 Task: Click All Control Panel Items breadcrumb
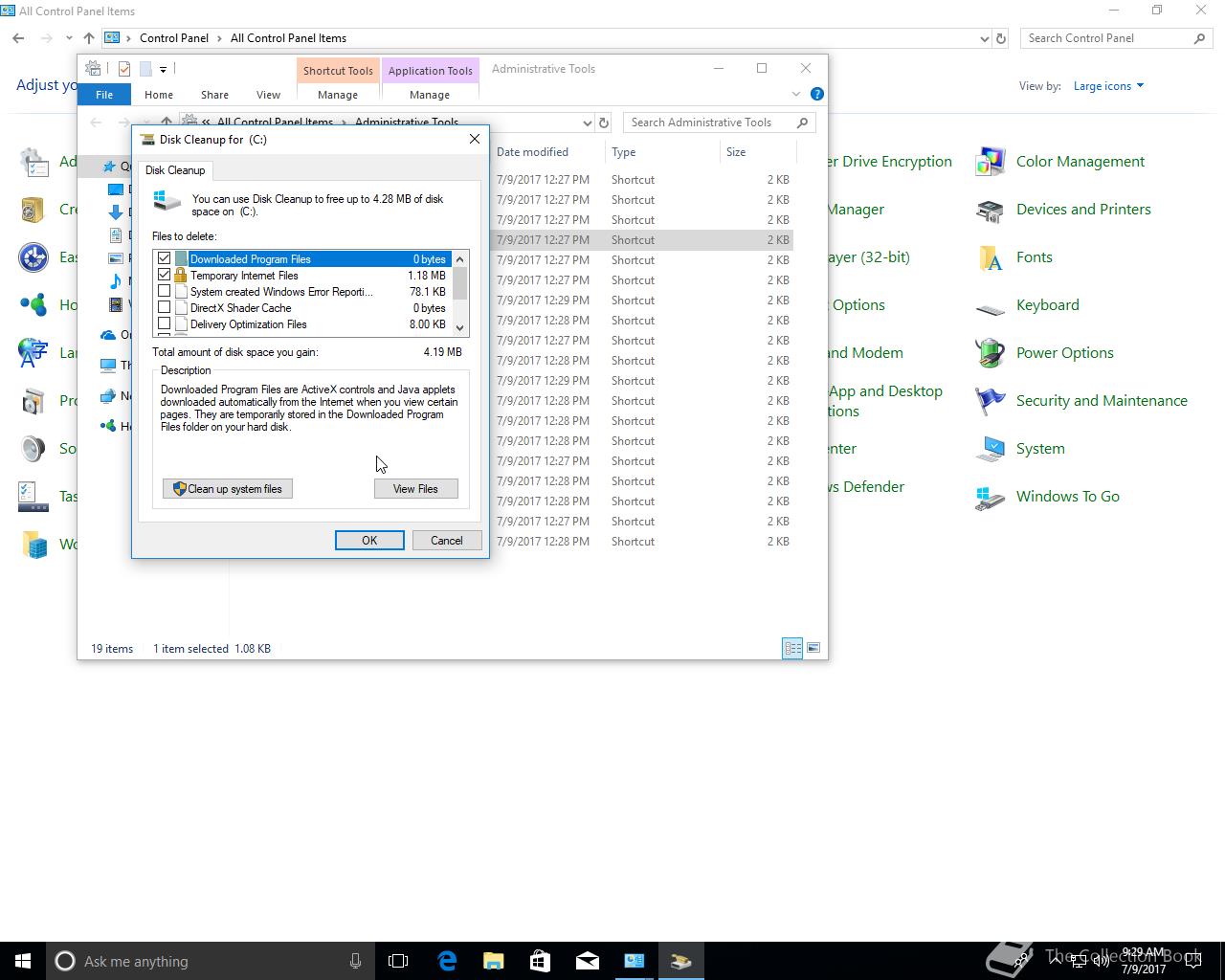coord(288,38)
